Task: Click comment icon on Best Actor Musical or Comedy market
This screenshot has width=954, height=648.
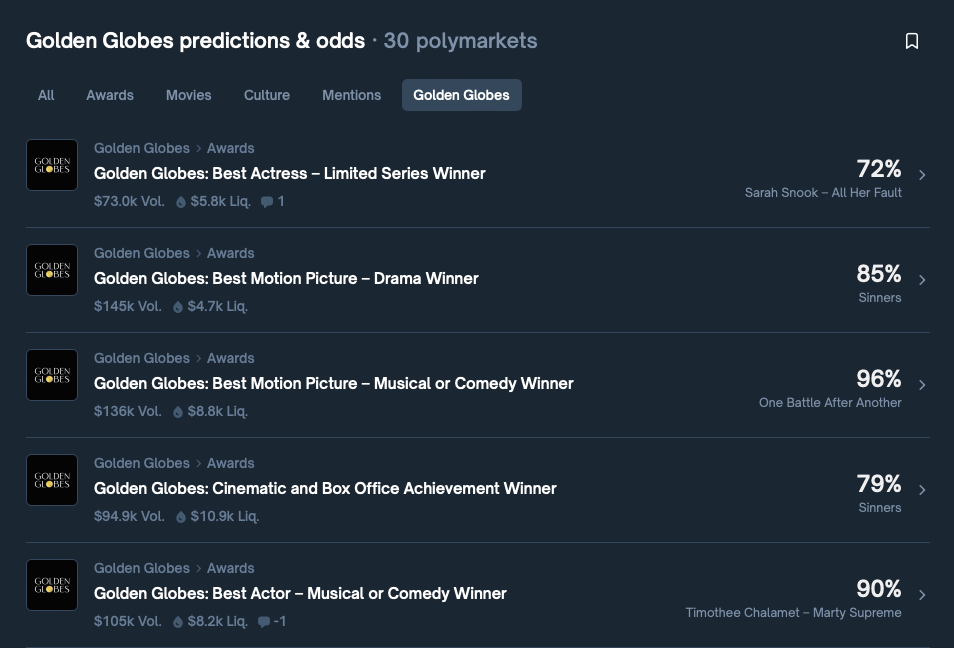Action: click(x=264, y=622)
